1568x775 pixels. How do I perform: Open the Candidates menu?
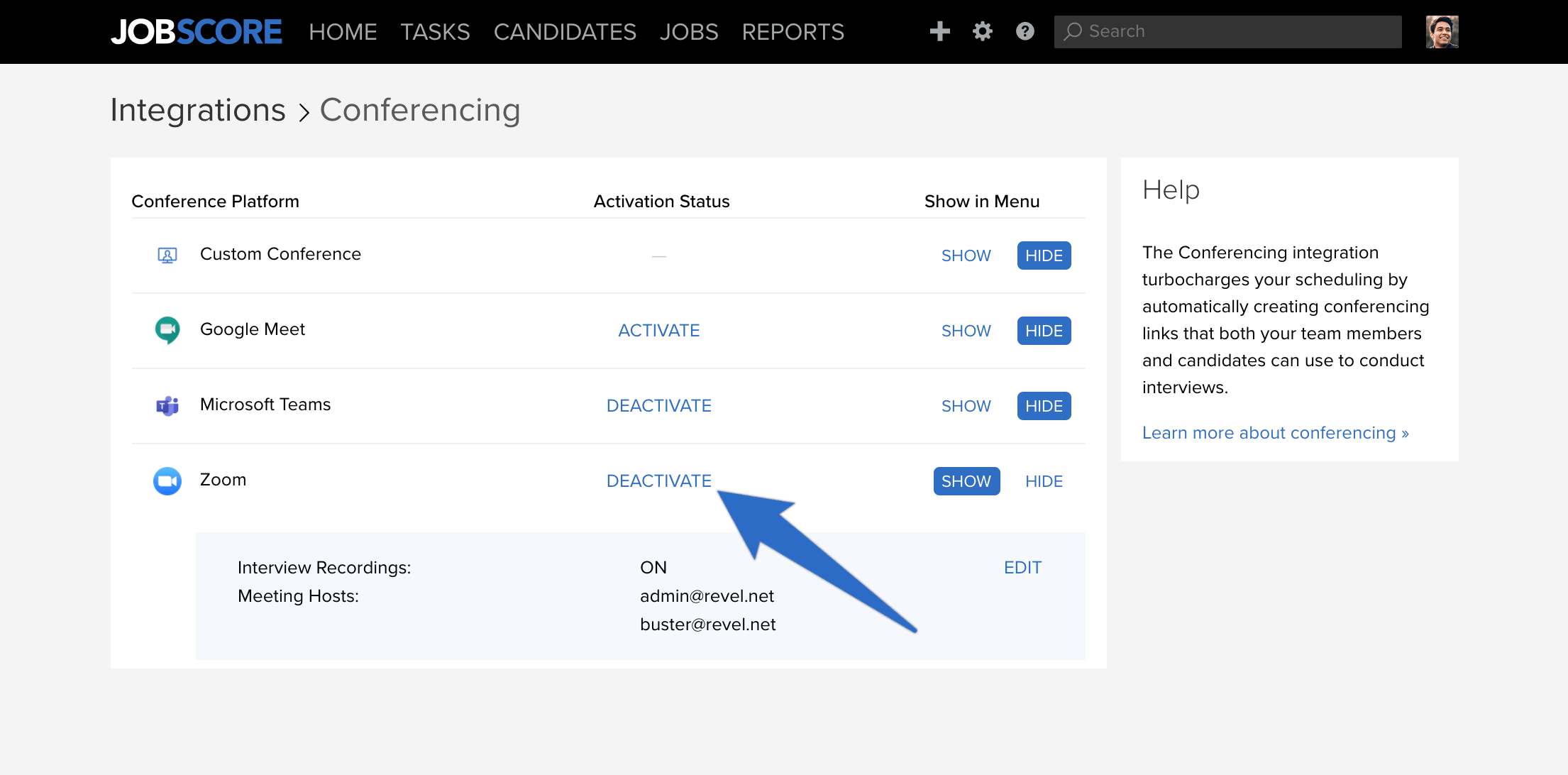[x=565, y=32]
